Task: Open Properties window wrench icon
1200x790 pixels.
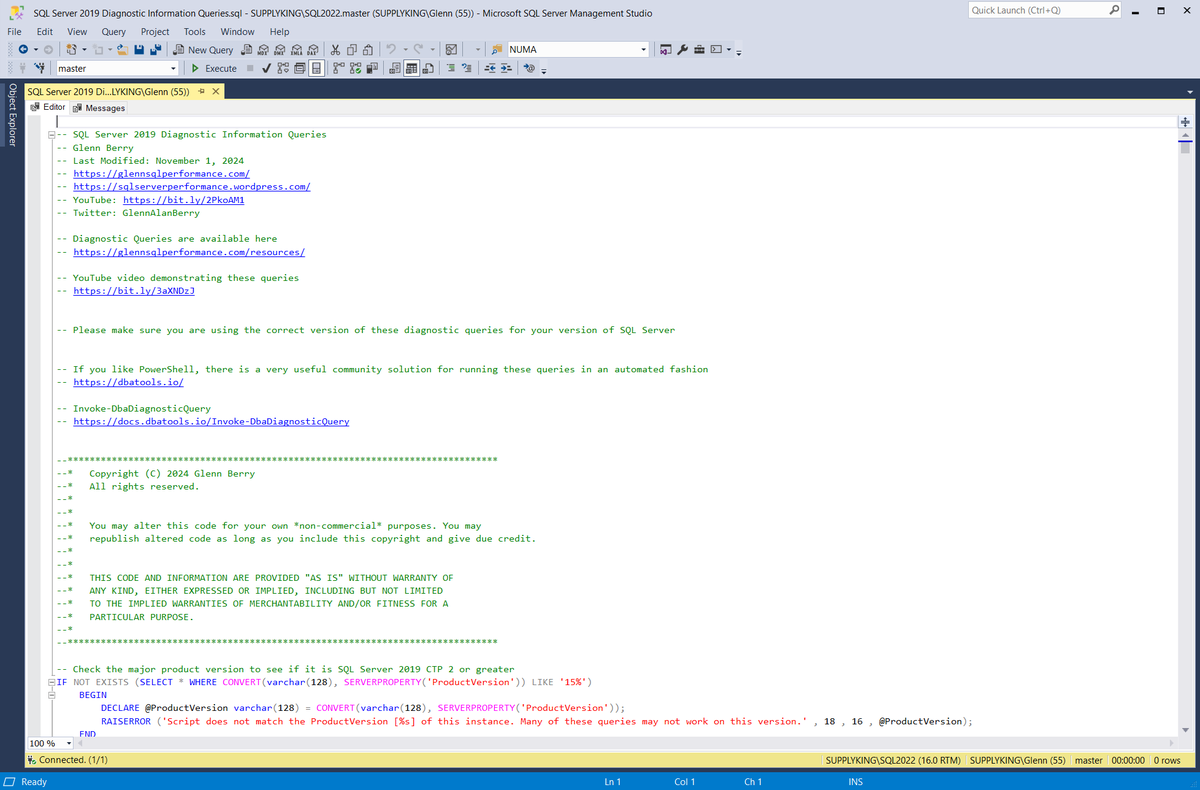Action: point(682,49)
